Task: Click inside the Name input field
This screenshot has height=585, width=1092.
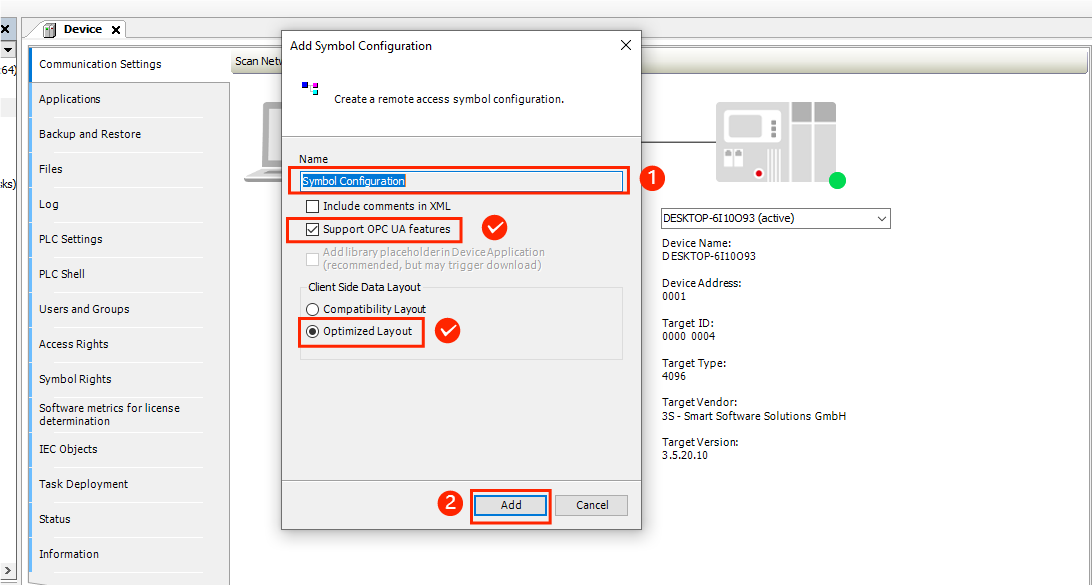Action: (x=460, y=182)
